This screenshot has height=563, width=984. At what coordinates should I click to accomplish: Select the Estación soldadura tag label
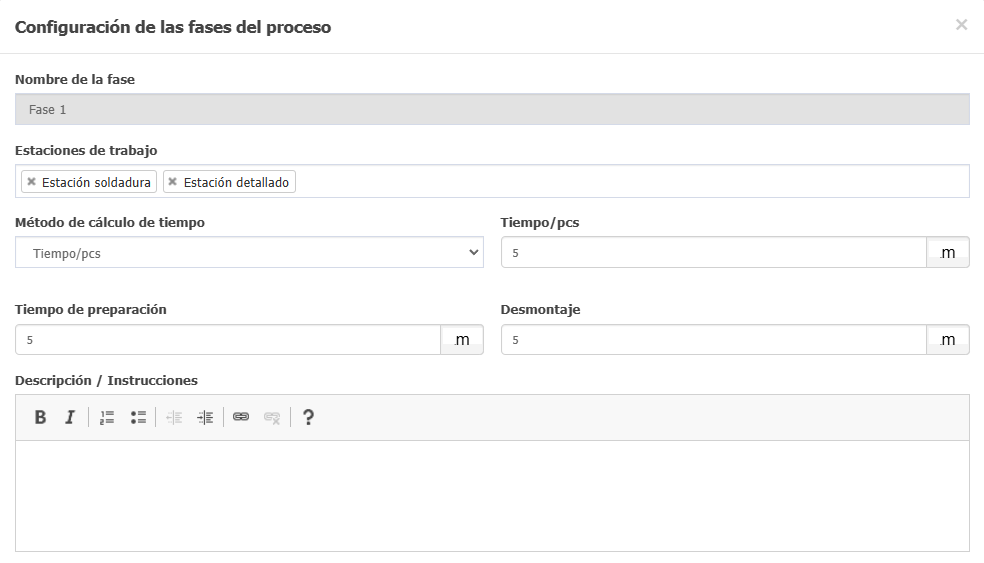[x=96, y=182]
